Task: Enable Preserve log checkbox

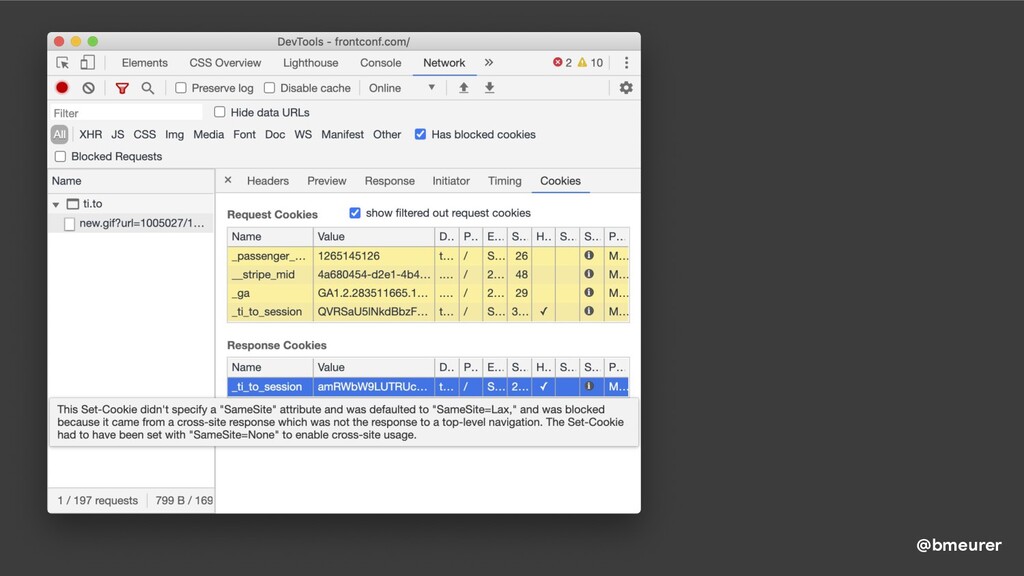Action: (181, 88)
